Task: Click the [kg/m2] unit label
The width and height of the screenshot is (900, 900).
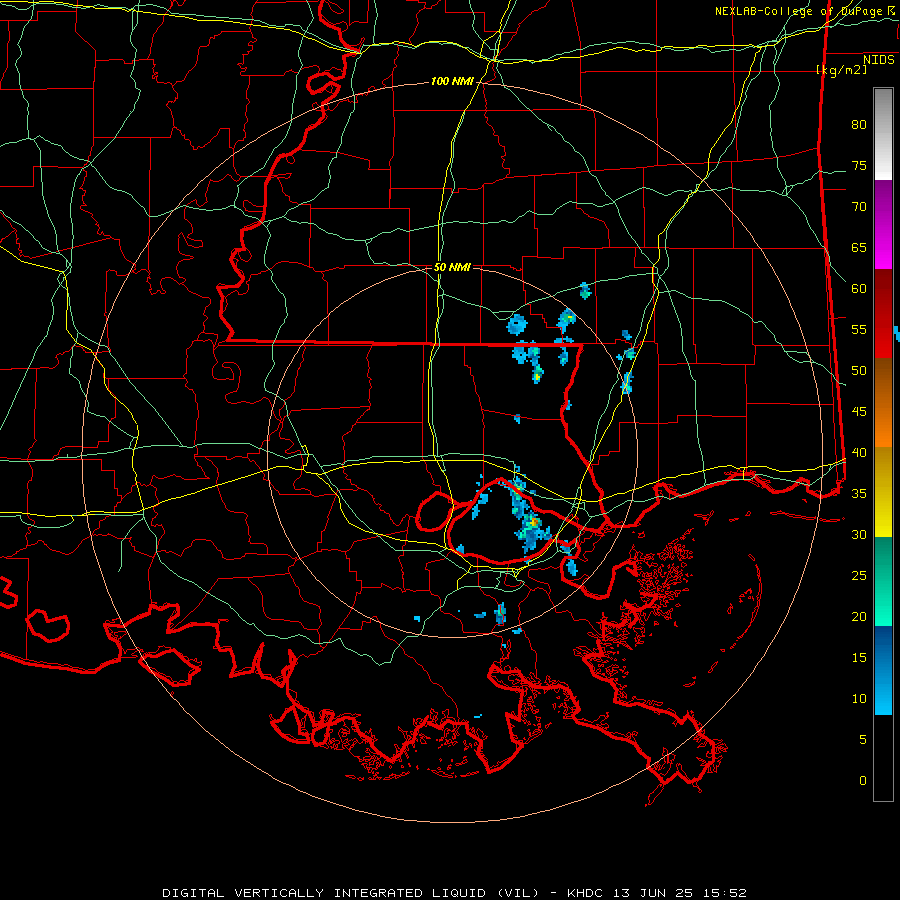Action: point(841,70)
